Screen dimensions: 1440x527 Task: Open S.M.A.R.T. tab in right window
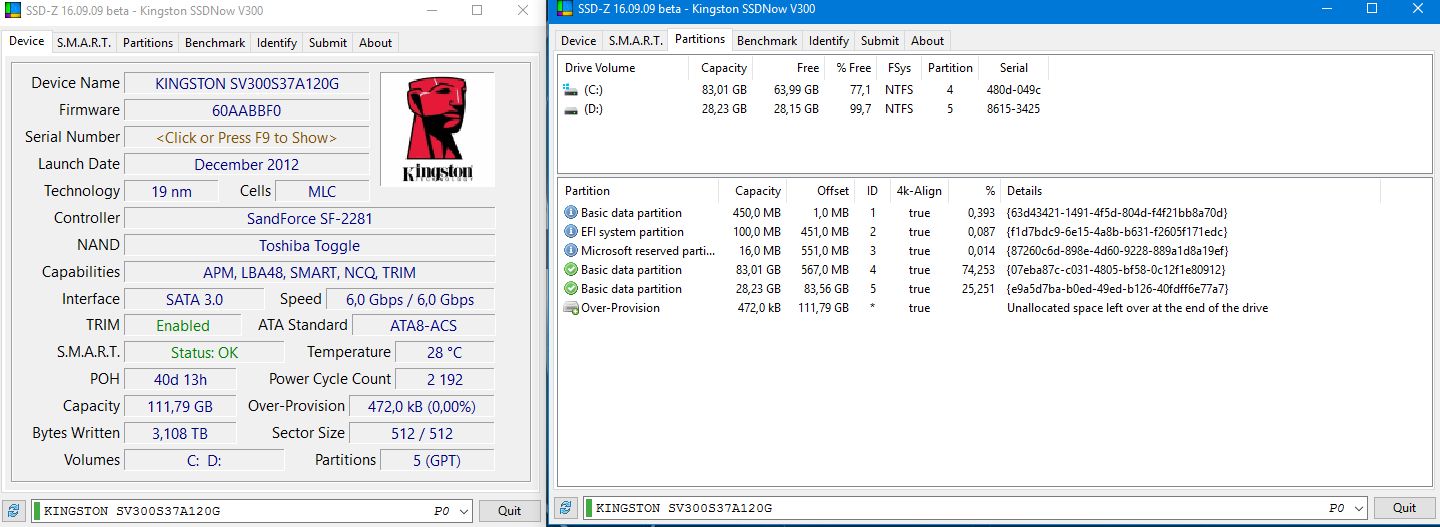tap(636, 40)
